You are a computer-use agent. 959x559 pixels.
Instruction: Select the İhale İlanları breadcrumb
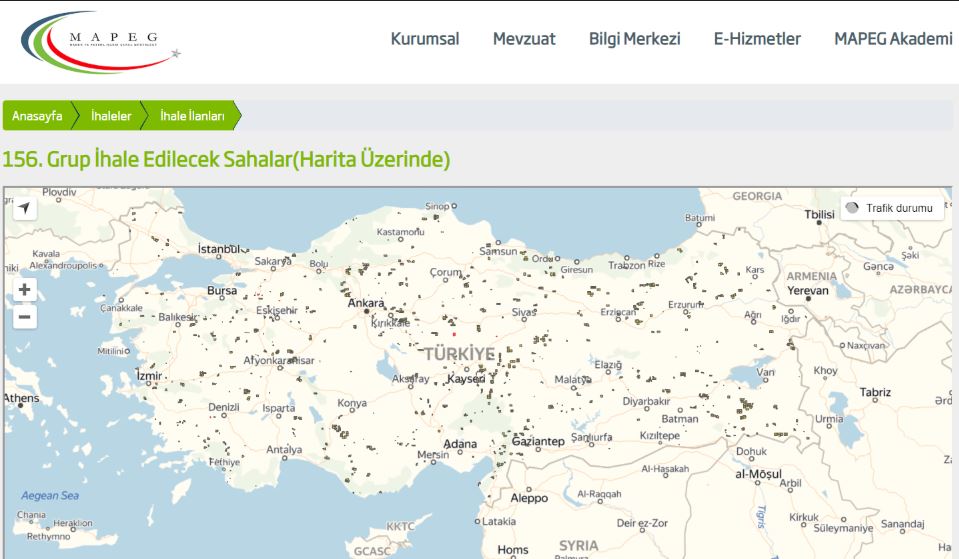(192, 116)
